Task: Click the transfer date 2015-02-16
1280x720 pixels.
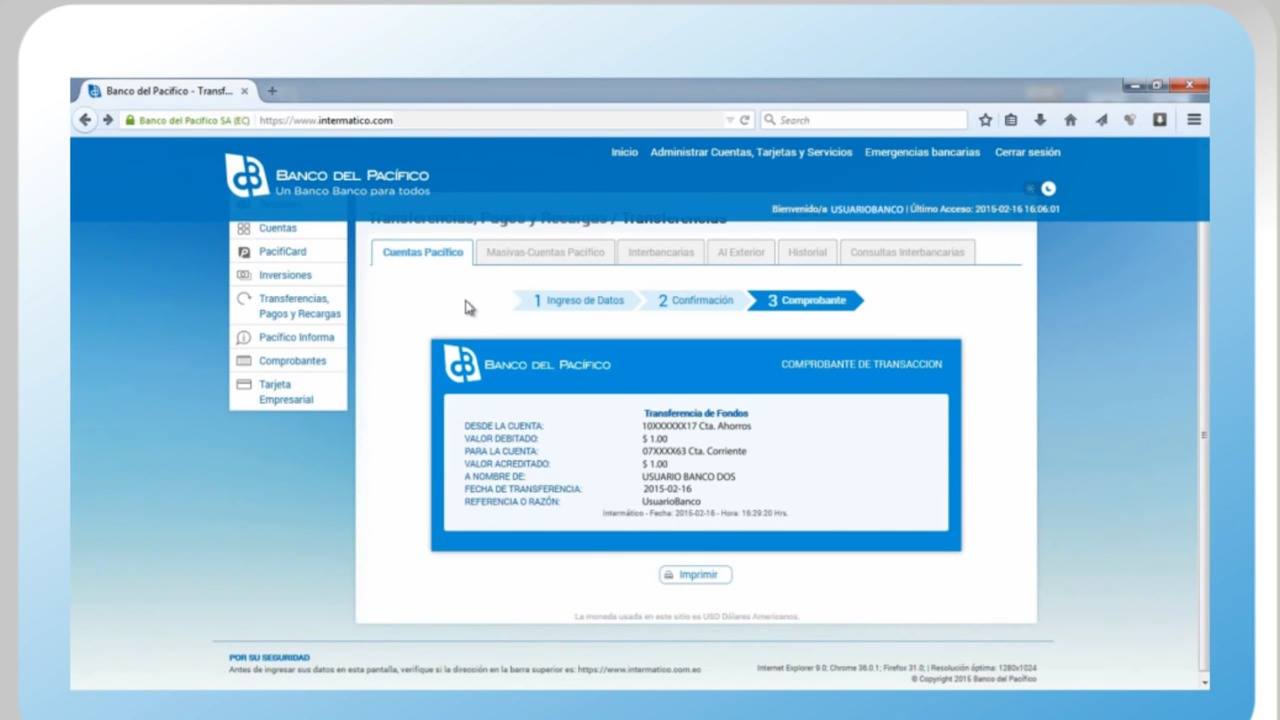Action: point(668,489)
